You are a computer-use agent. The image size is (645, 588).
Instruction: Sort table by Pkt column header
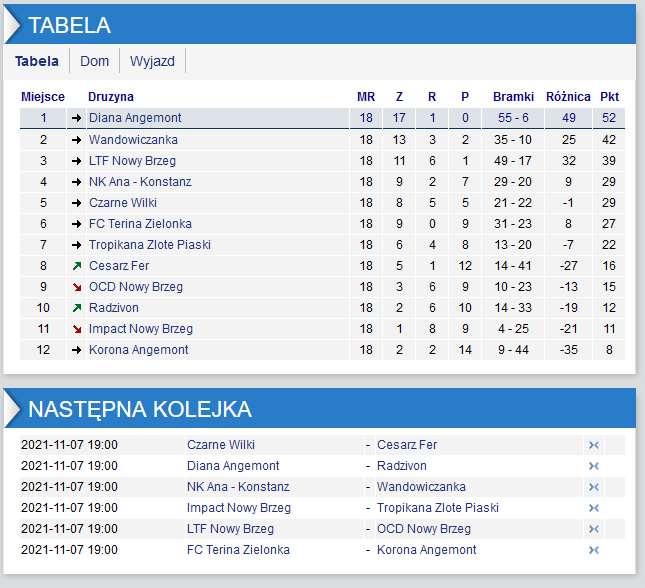[609, 97]
